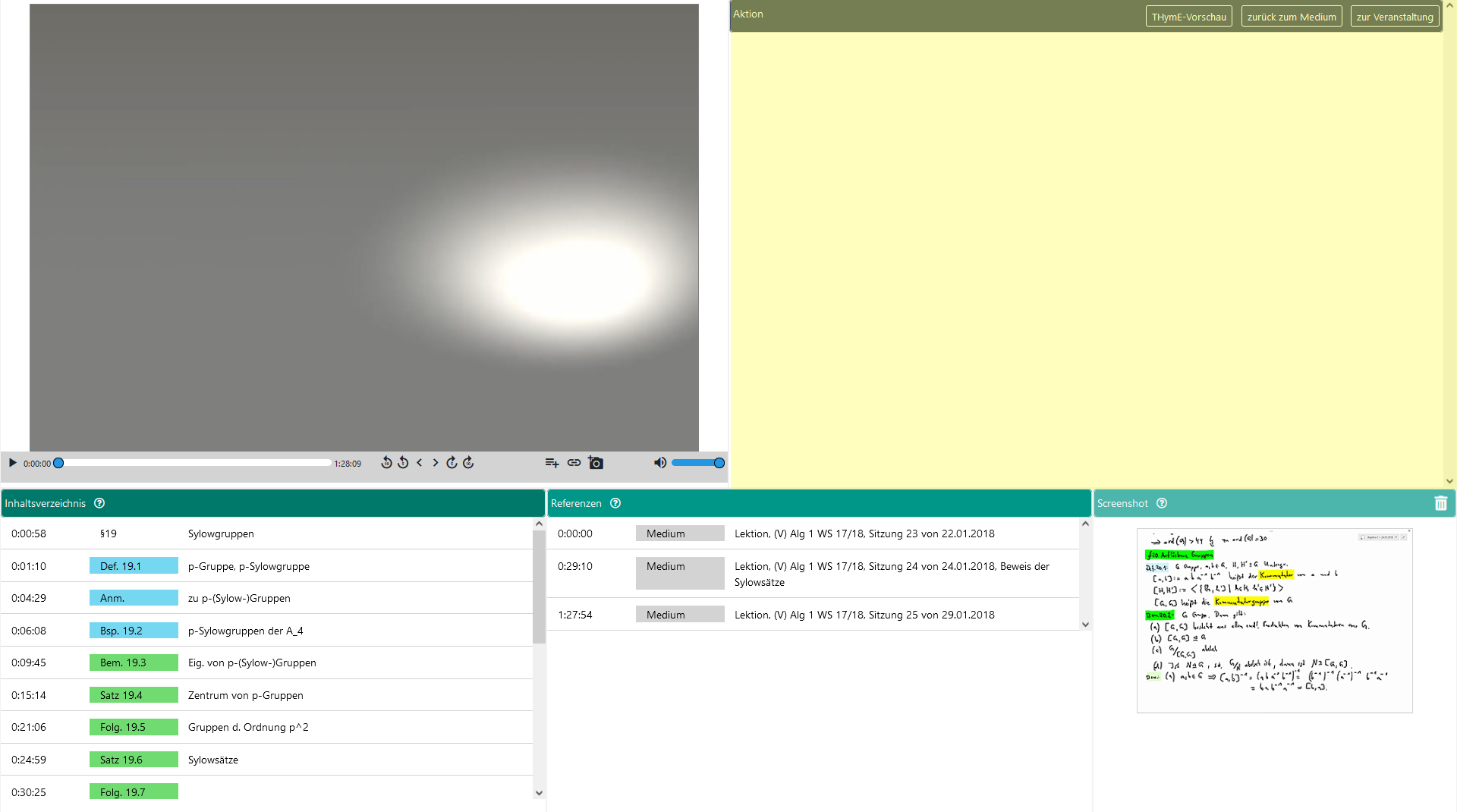1457x812 pixels.
Task: Open reference Sitzung 25 von 29.01.2018
Action: pos(813,615)
